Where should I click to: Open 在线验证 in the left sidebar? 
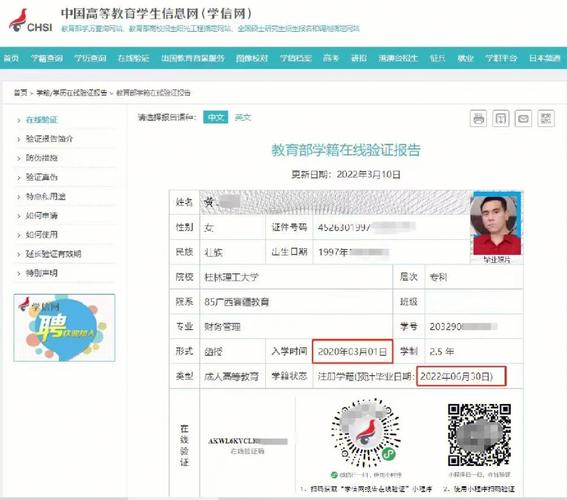coord(42,120)
